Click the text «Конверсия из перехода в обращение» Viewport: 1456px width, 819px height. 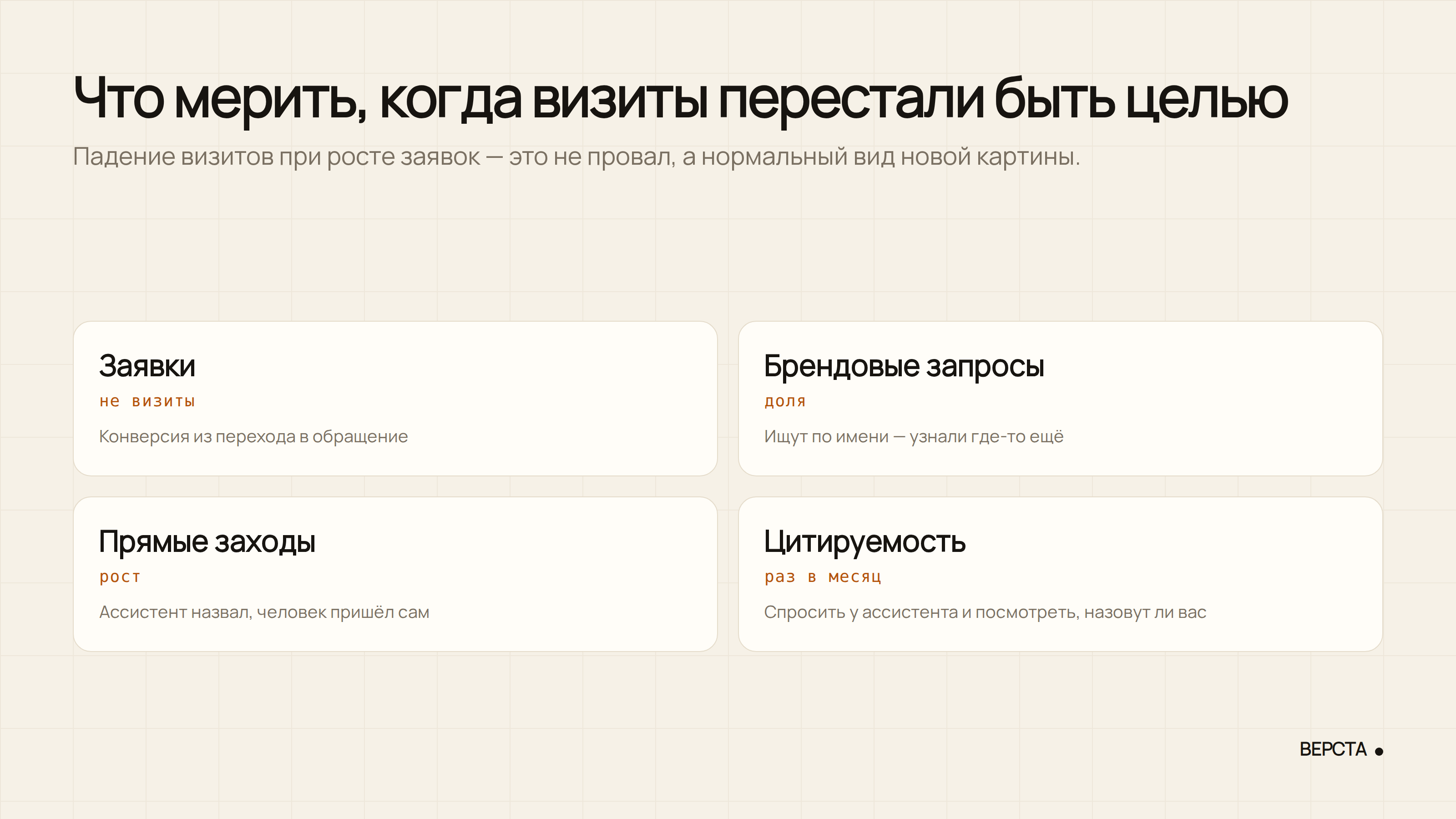point(253,437)
